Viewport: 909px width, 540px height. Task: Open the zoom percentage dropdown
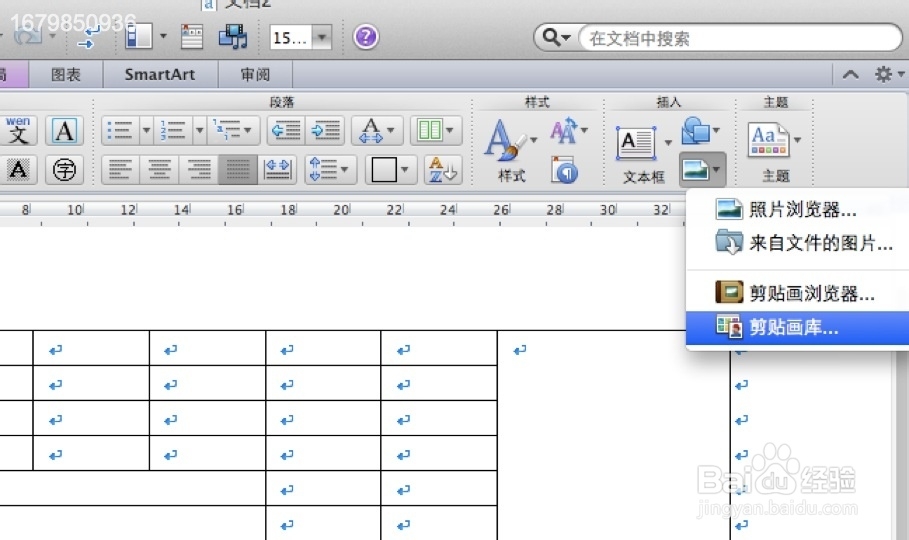click(x=322, y=38)
